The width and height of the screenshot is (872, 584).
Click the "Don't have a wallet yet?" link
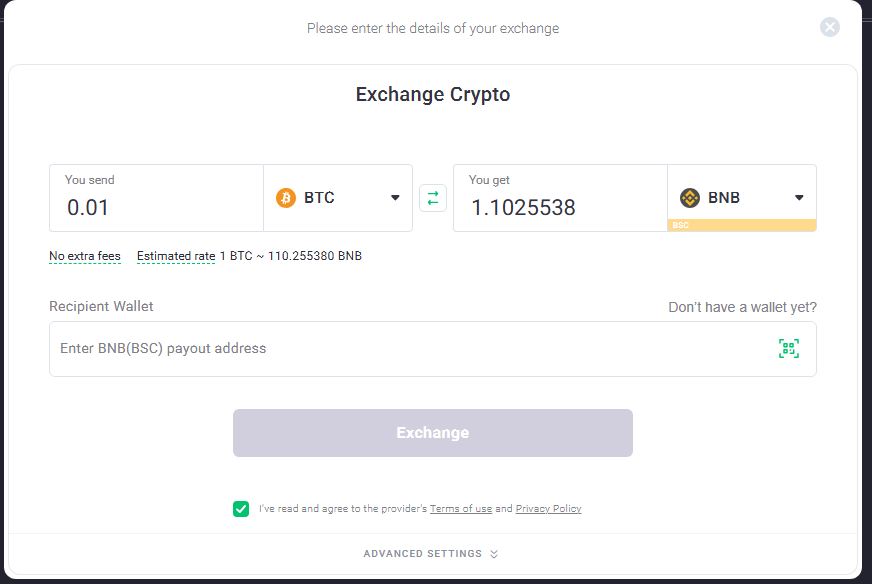point(749,307)
